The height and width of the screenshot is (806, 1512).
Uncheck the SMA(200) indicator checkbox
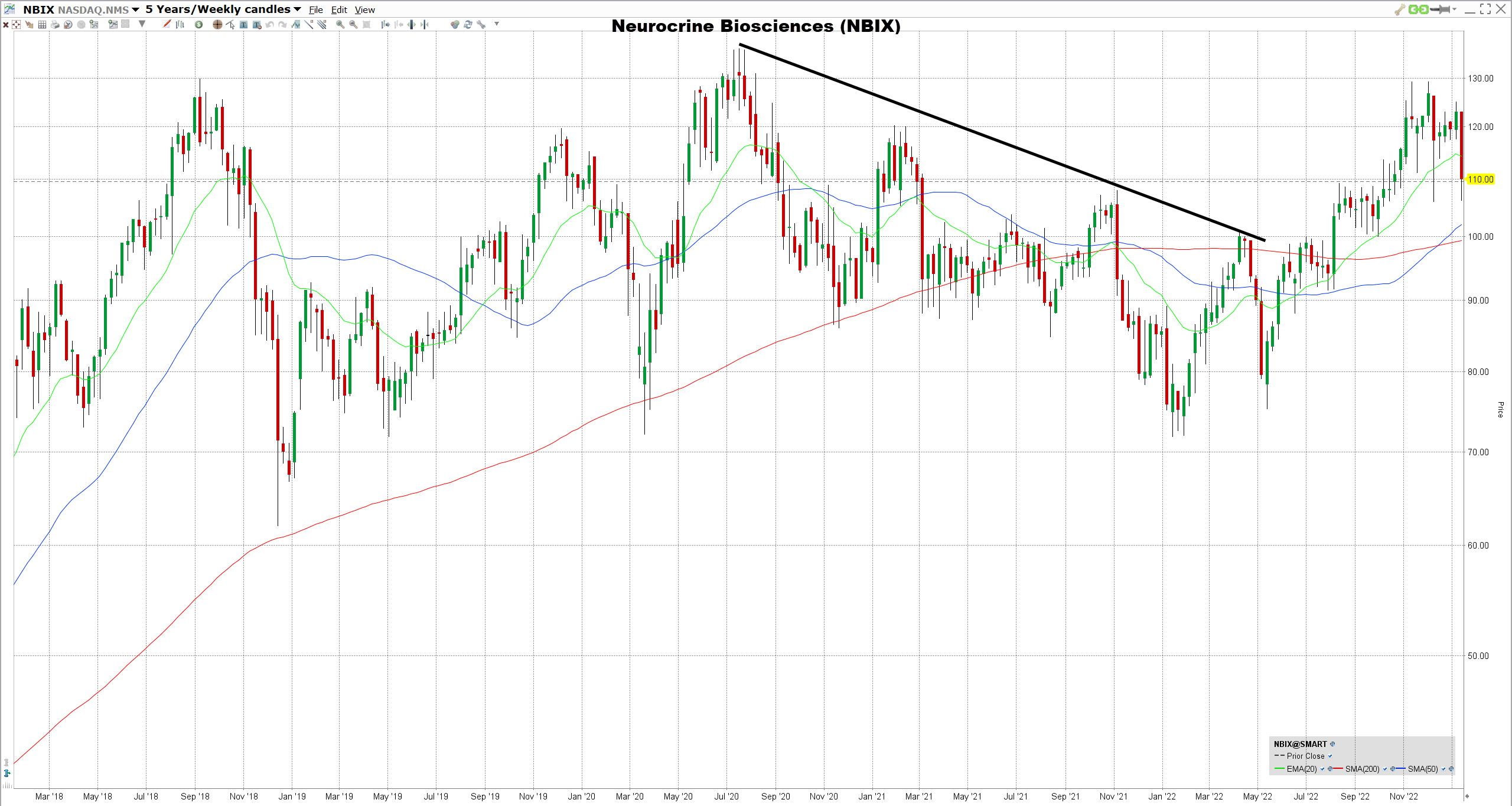[1385, 769]
